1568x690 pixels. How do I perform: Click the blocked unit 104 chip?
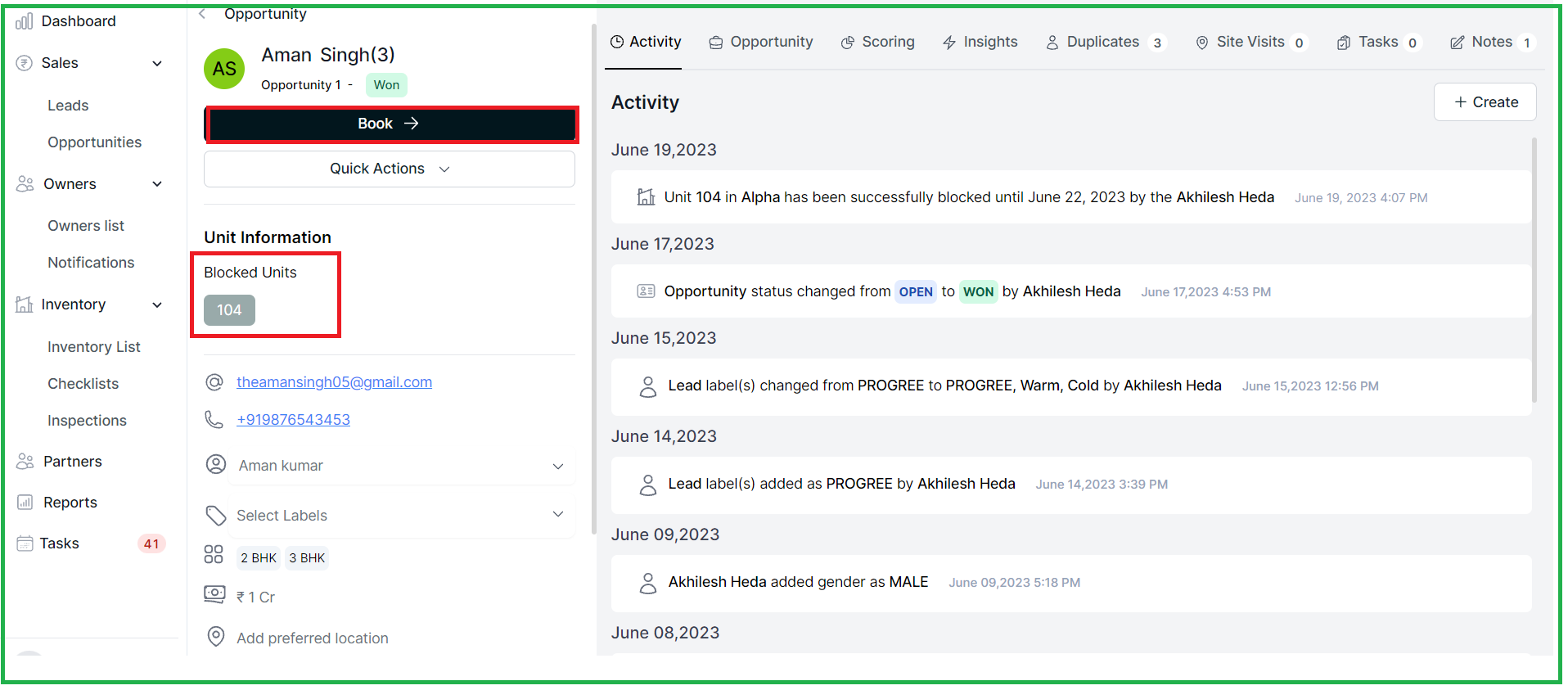click(x=229, y=310)
